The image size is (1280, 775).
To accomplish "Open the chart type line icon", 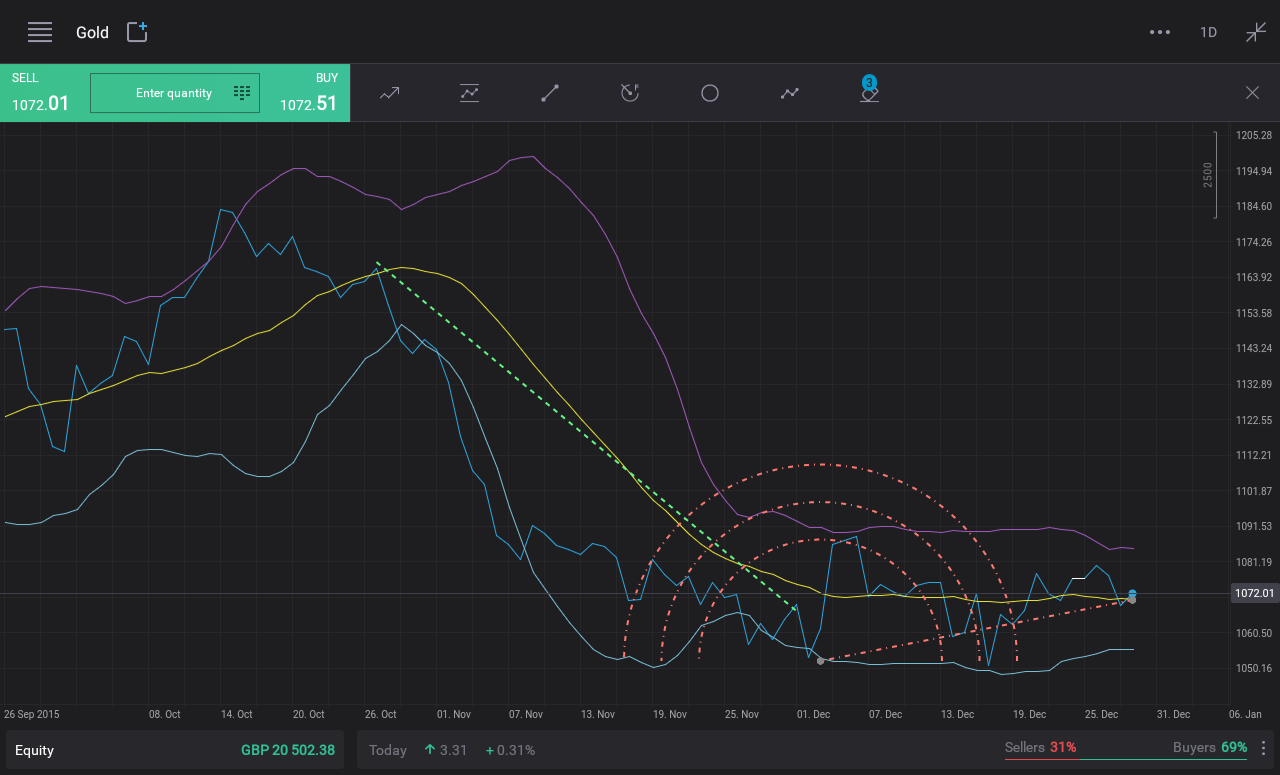I will coord(389,93).
